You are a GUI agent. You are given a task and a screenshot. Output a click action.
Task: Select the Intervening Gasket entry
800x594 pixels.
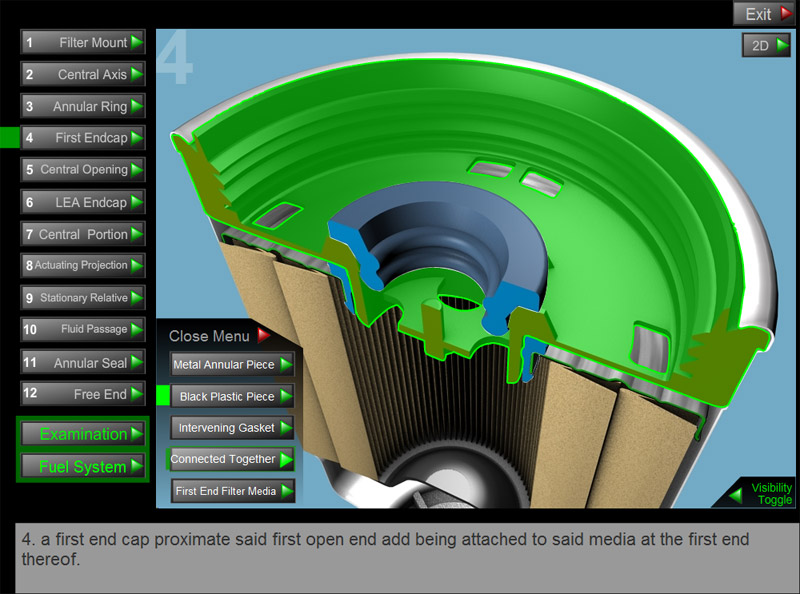(x=232, y=428)
